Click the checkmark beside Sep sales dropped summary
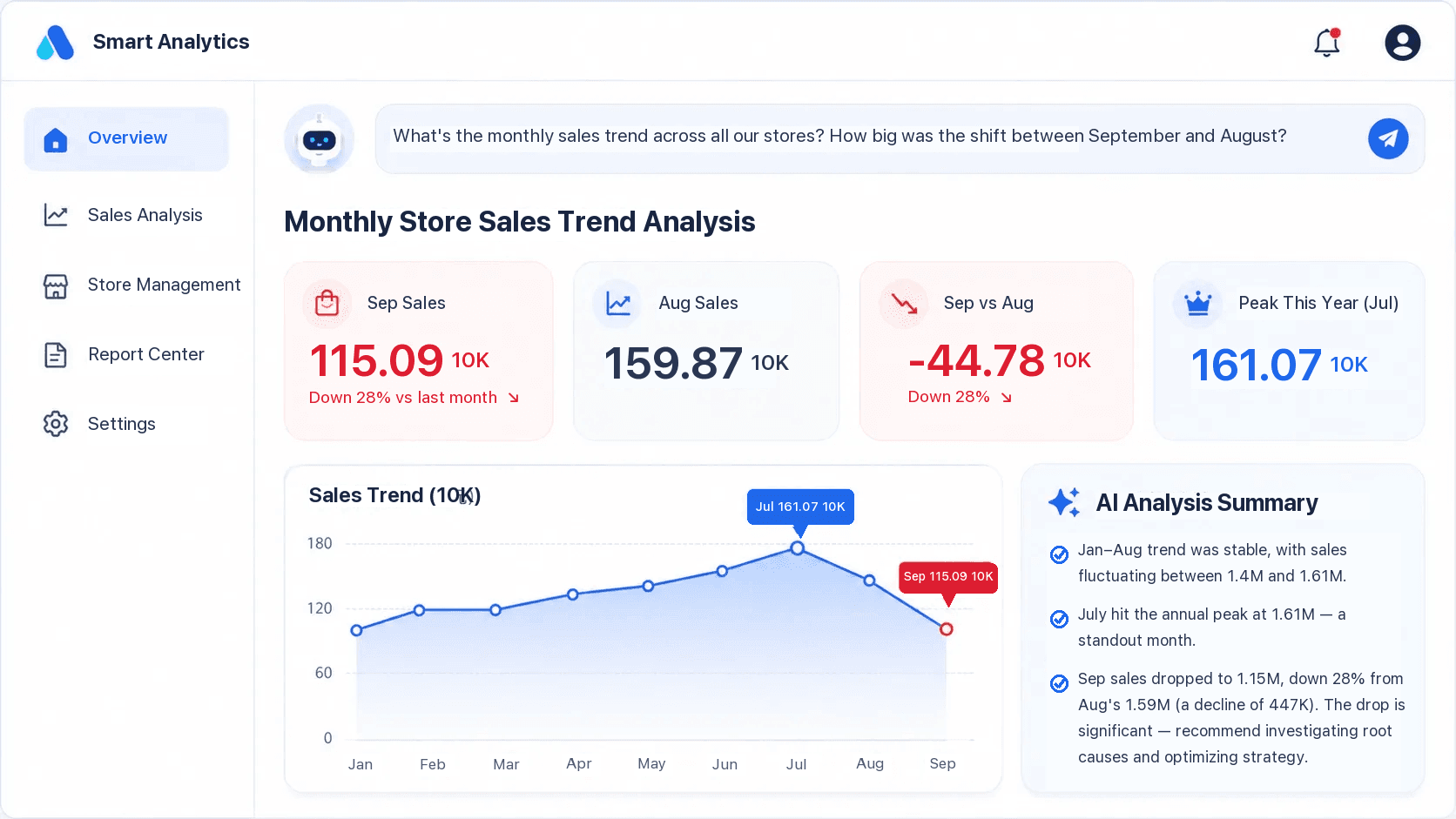This screenshot has height=819, width=1456. 1059,683
